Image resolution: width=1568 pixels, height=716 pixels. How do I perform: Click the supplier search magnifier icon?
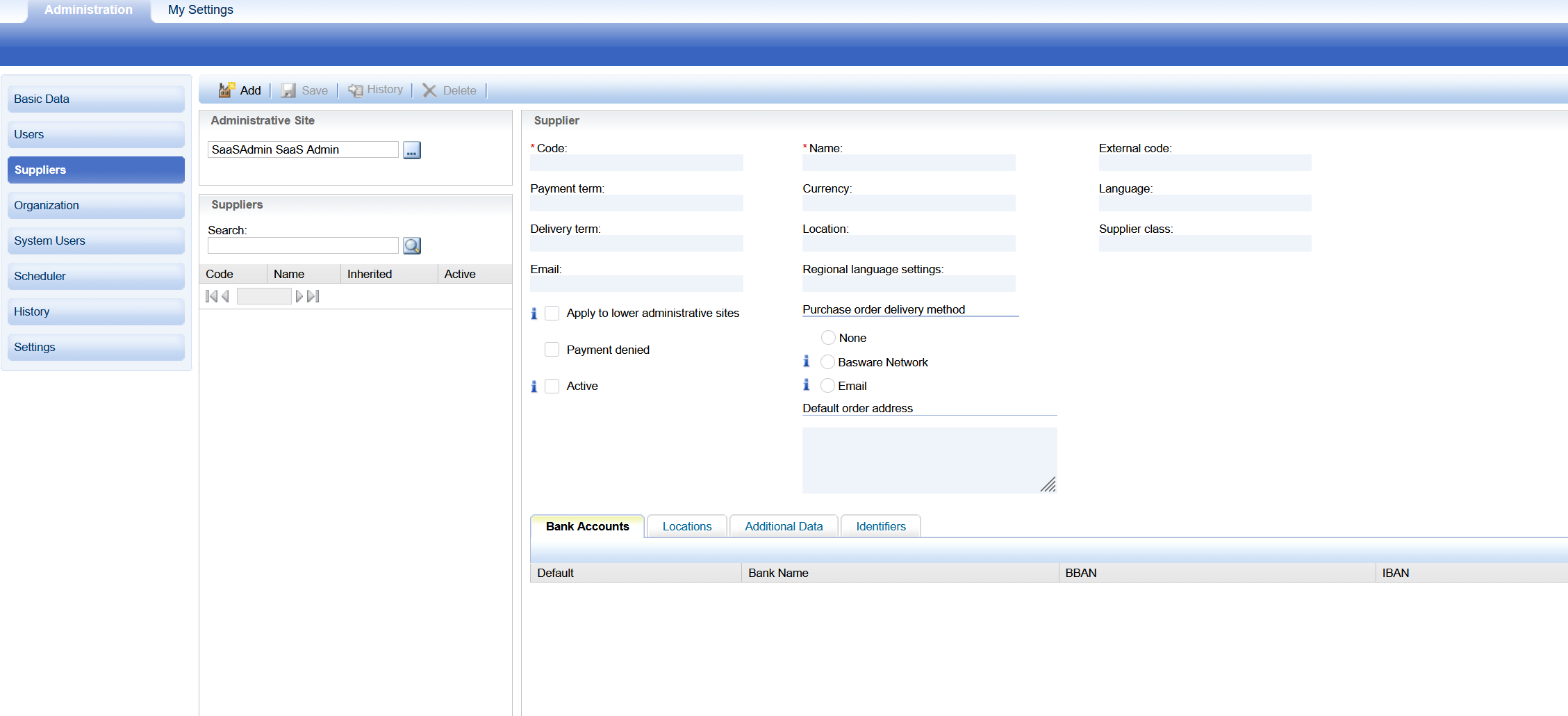[411, 246]
